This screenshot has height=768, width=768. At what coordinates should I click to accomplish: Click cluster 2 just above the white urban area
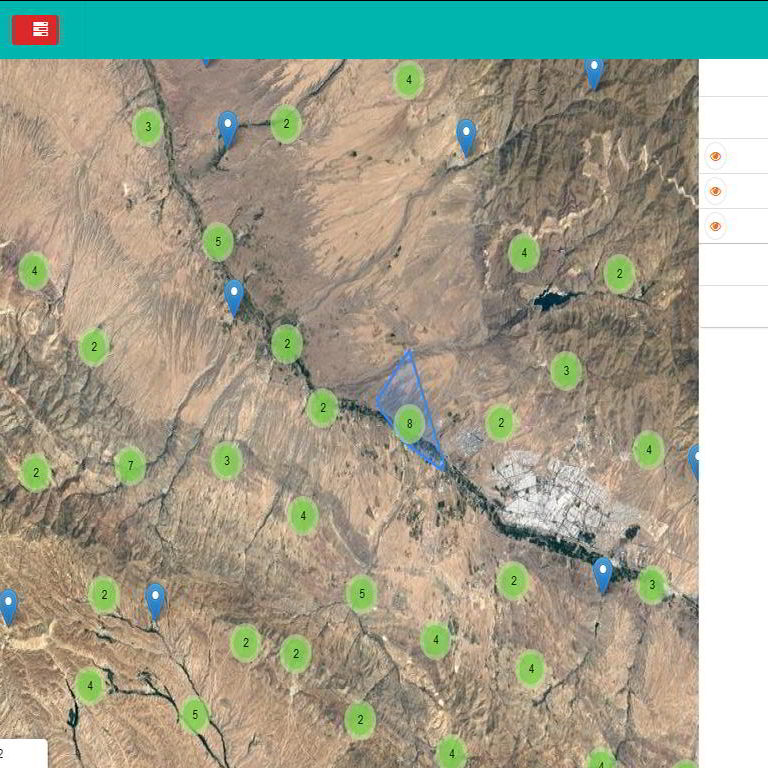[500, 423]
